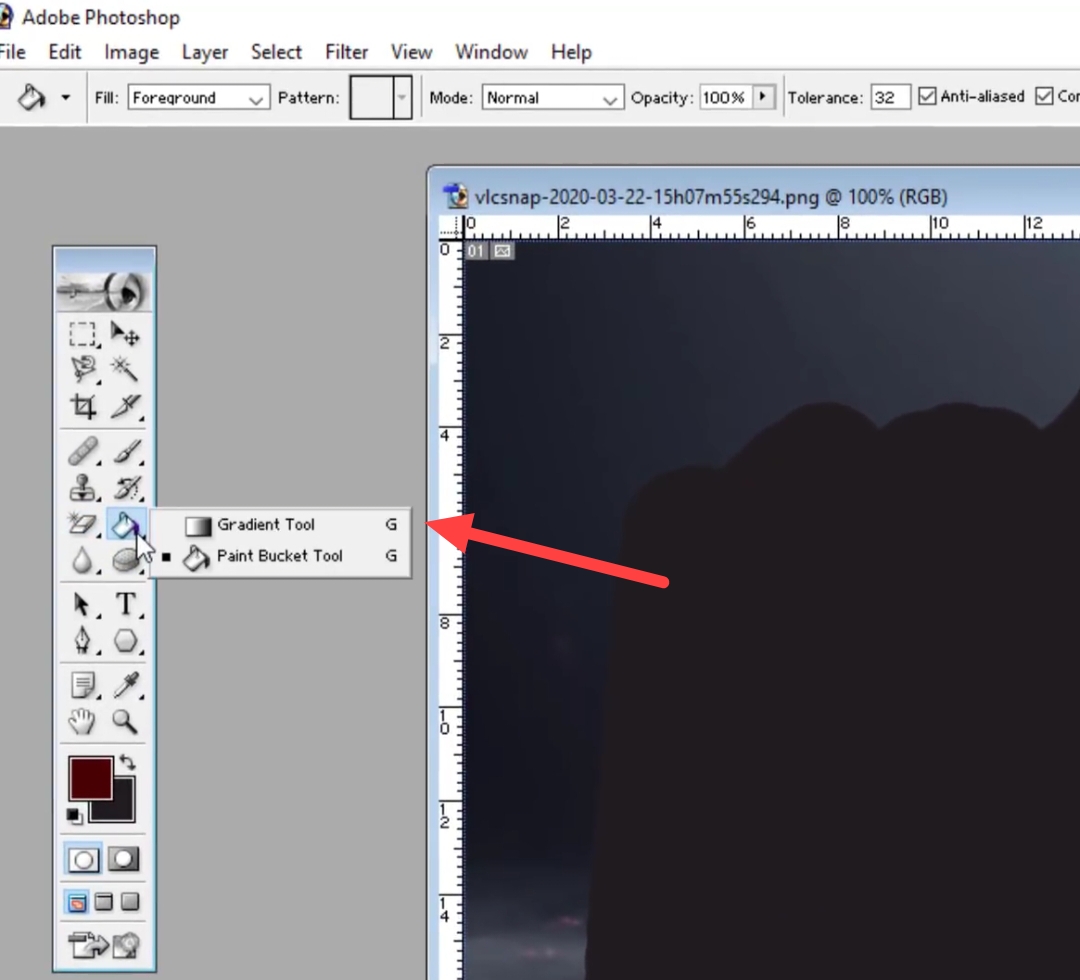
Task: Choose Gradient Tool from flyout
Action: pos(280,525)
